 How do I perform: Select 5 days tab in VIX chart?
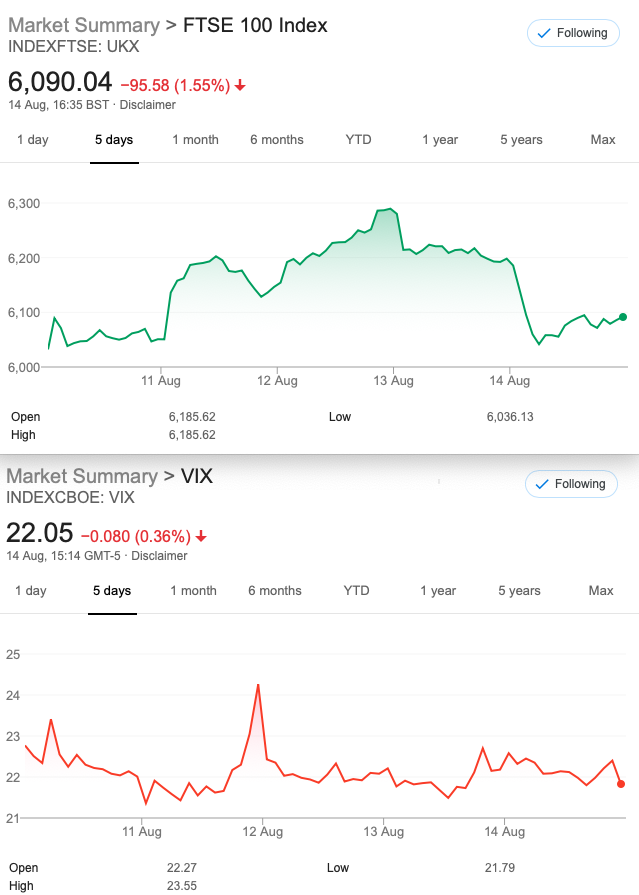point(112,591)
